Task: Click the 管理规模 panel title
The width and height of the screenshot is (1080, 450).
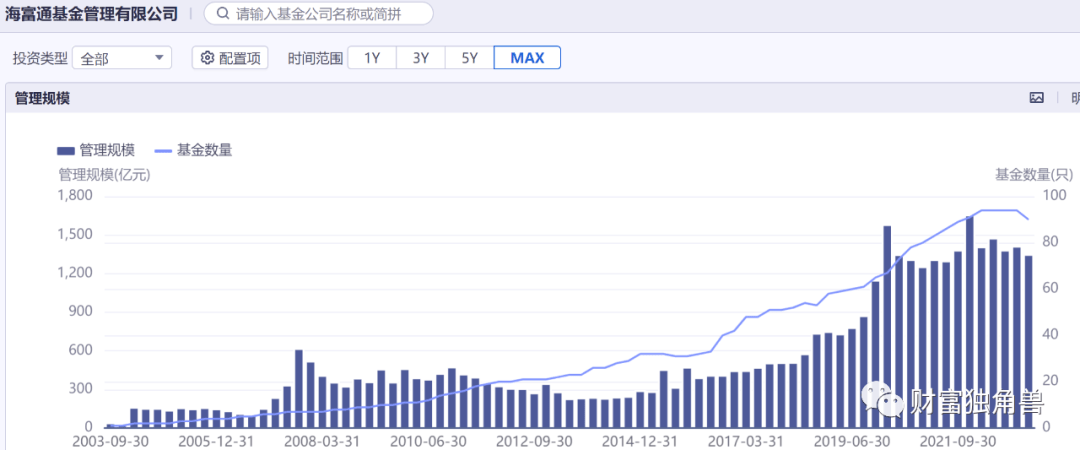Action: (42, 99)
